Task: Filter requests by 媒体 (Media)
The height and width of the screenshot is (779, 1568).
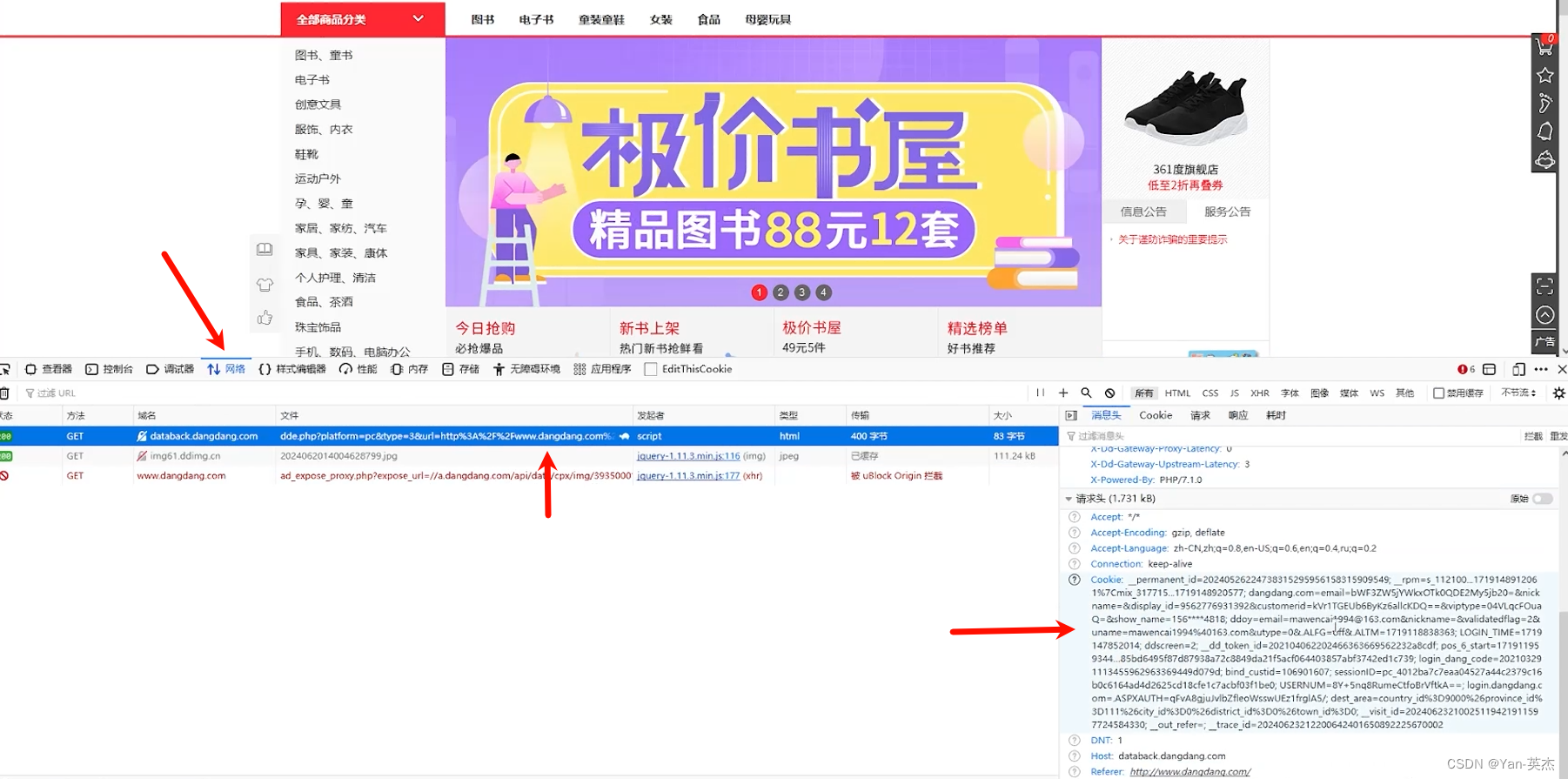Action: point(1350,393)
